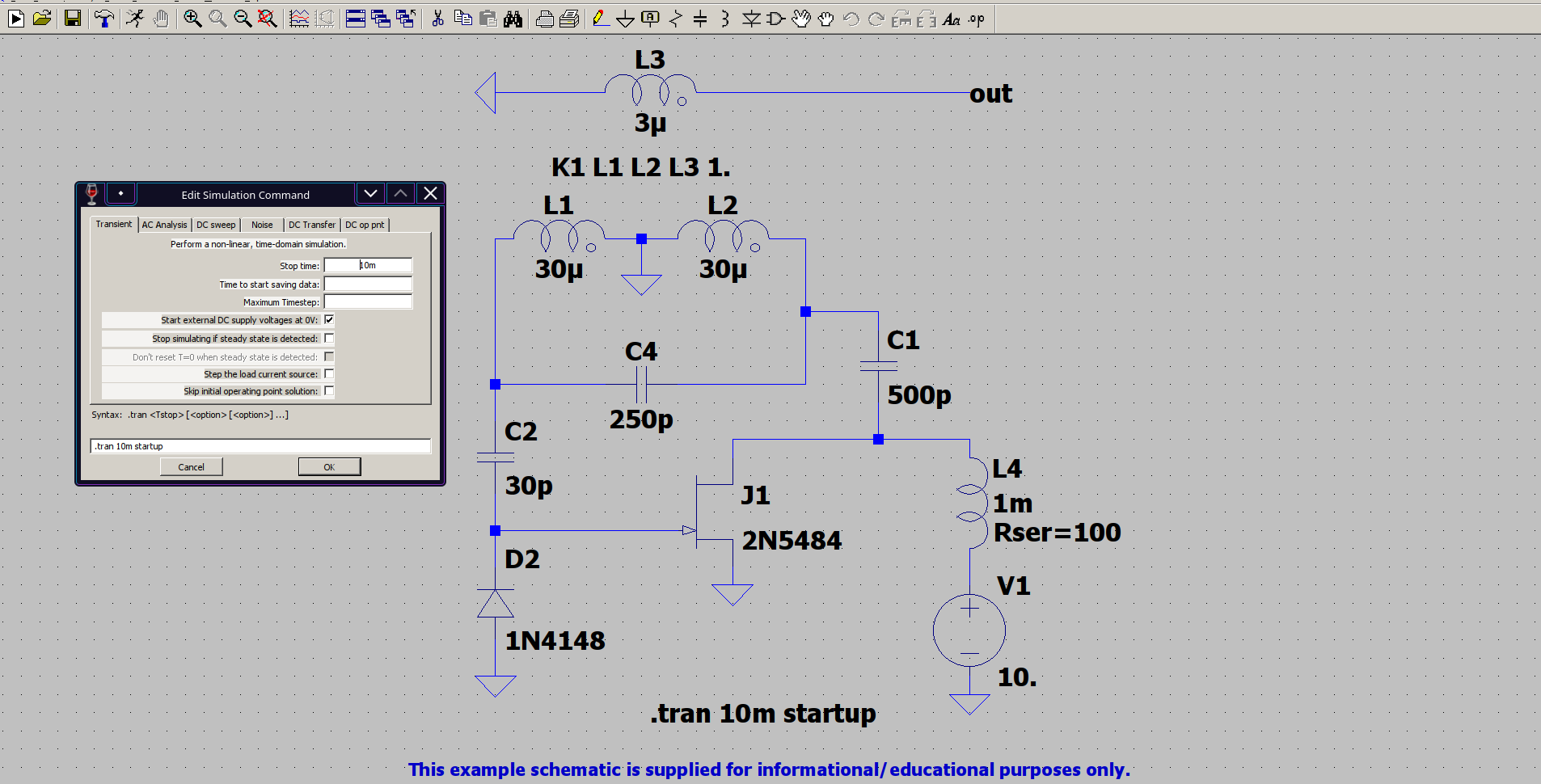Save the schematic with floppy disk icon
The image size is (1541, 784).
pos(73,19)
